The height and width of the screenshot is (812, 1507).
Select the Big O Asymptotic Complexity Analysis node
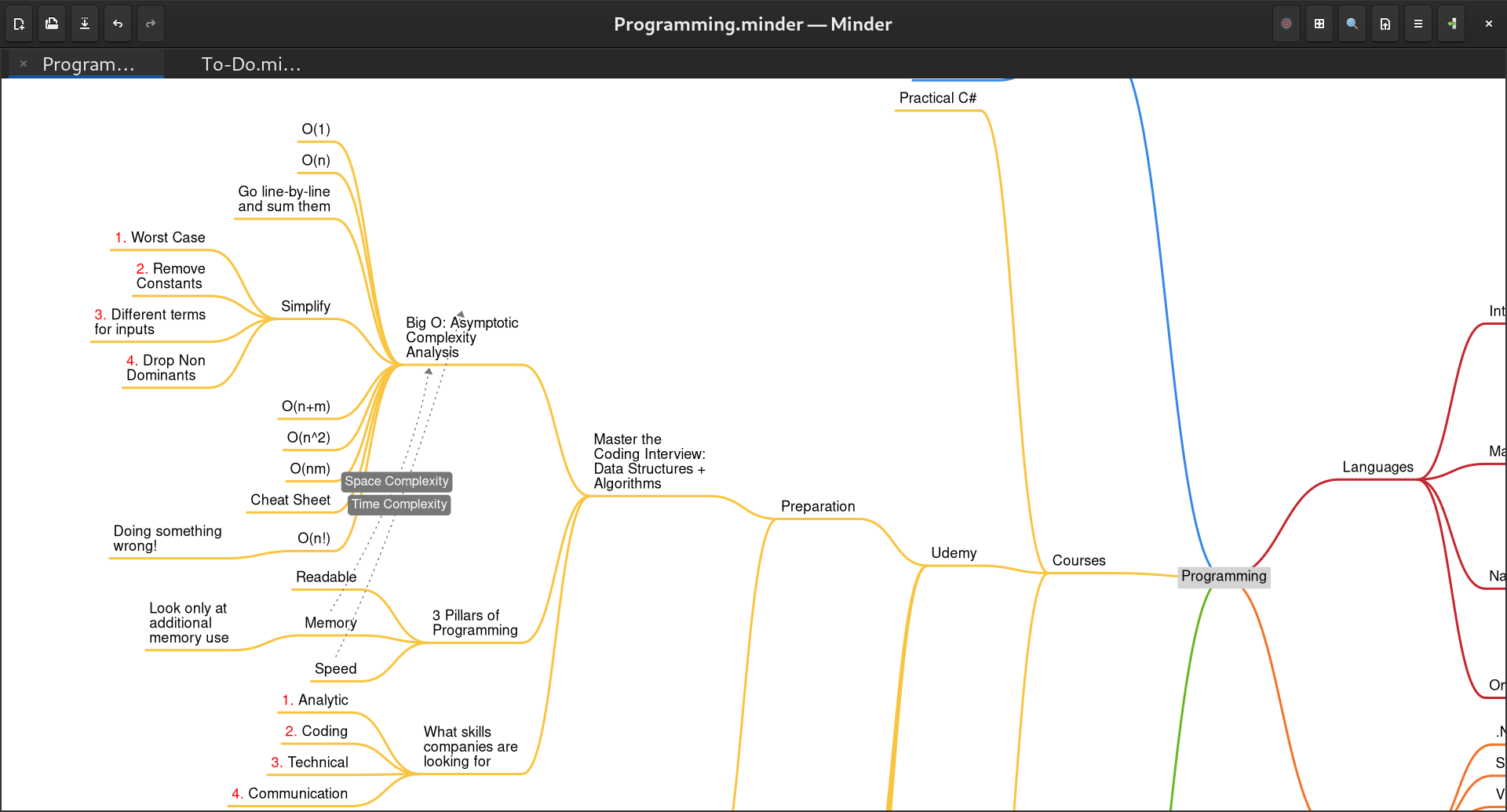point(462,337)
